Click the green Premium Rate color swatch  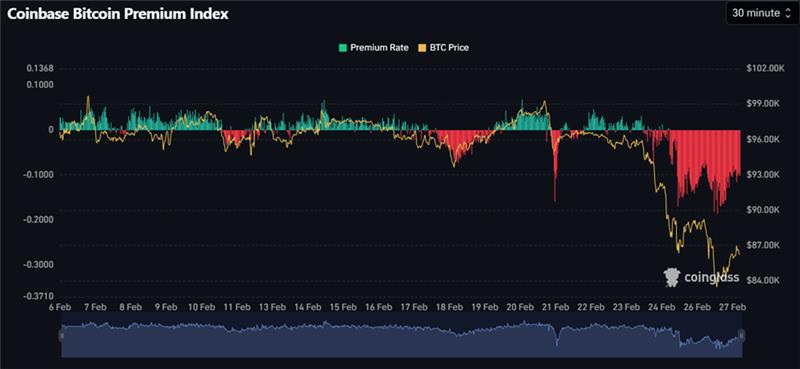pyautogui.click(x=343, y=48)
